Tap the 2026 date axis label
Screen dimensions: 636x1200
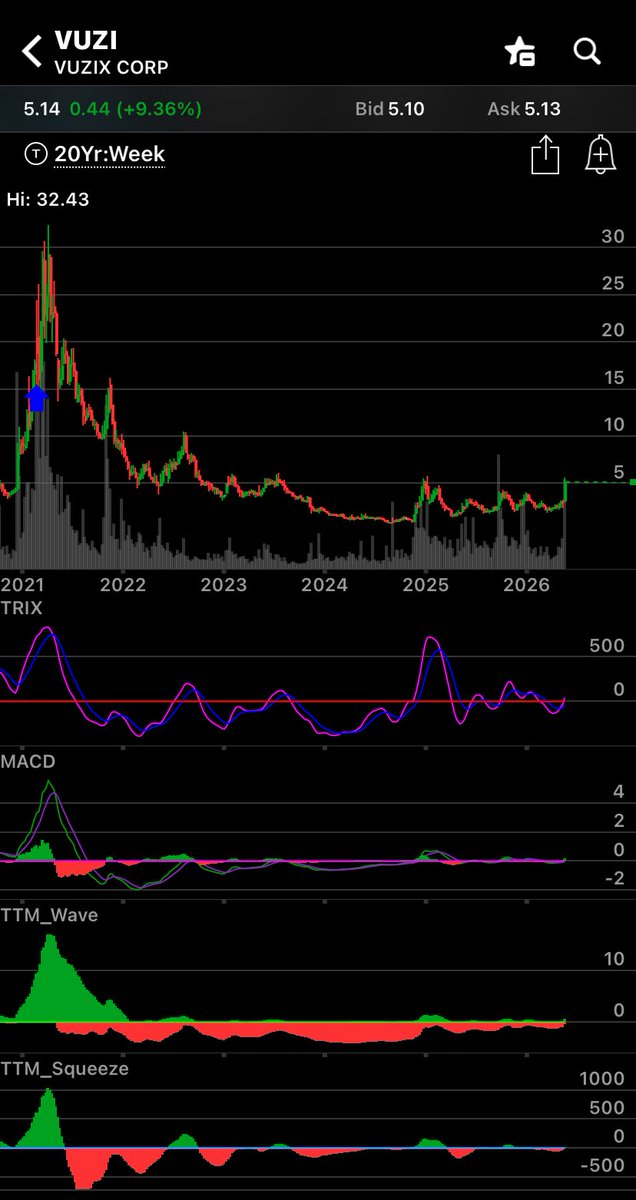click(x=527, y=584)
